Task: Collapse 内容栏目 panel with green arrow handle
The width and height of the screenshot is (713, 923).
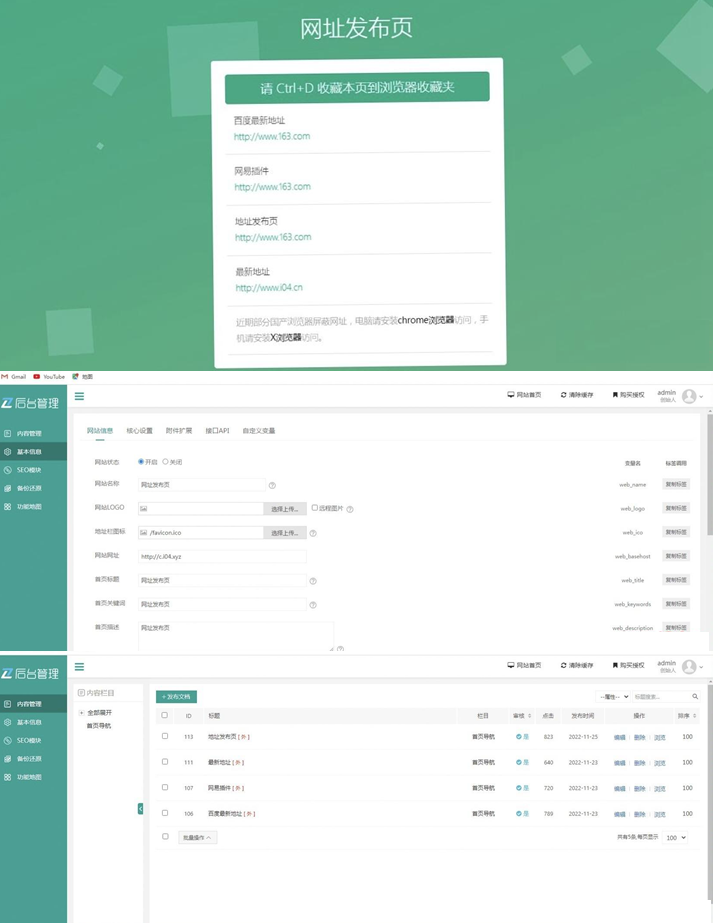Action: [x=141, y=808]
